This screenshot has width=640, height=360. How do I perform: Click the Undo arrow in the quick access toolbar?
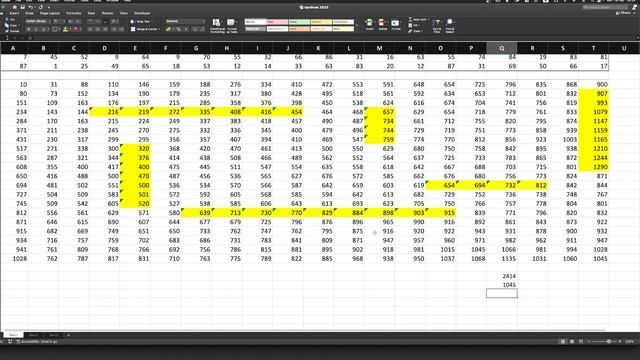pos(31,7)
